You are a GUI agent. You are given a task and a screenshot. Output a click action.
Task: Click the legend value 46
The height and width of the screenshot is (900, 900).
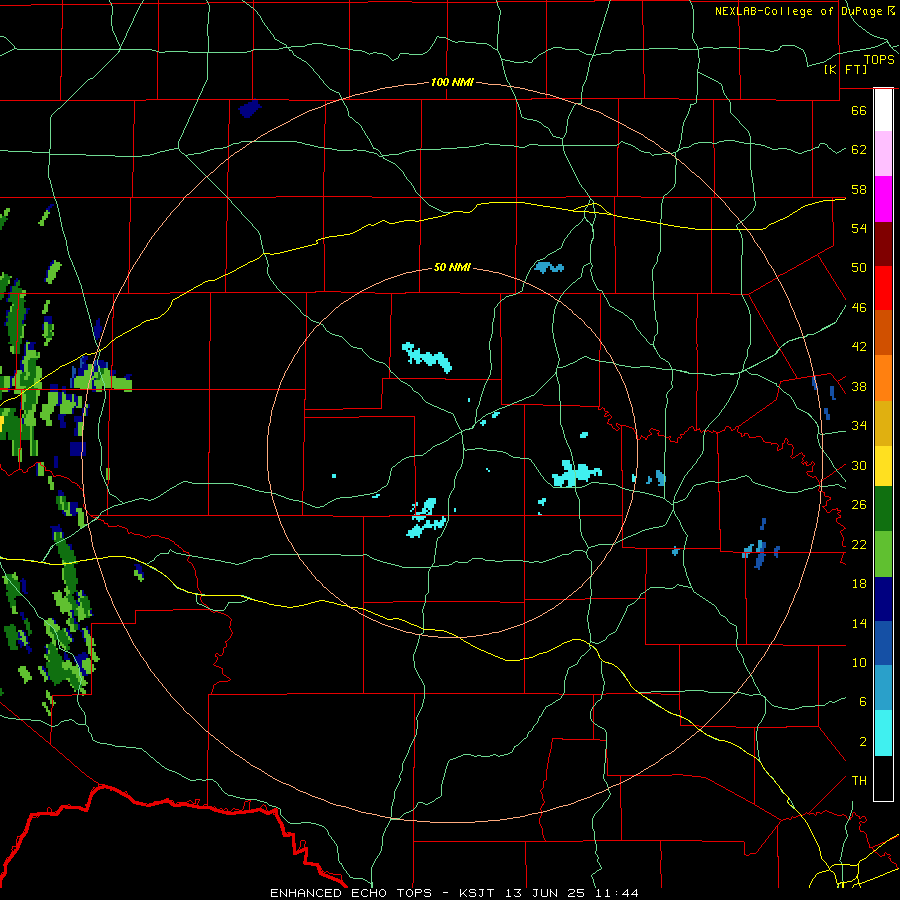click(859, 308)
